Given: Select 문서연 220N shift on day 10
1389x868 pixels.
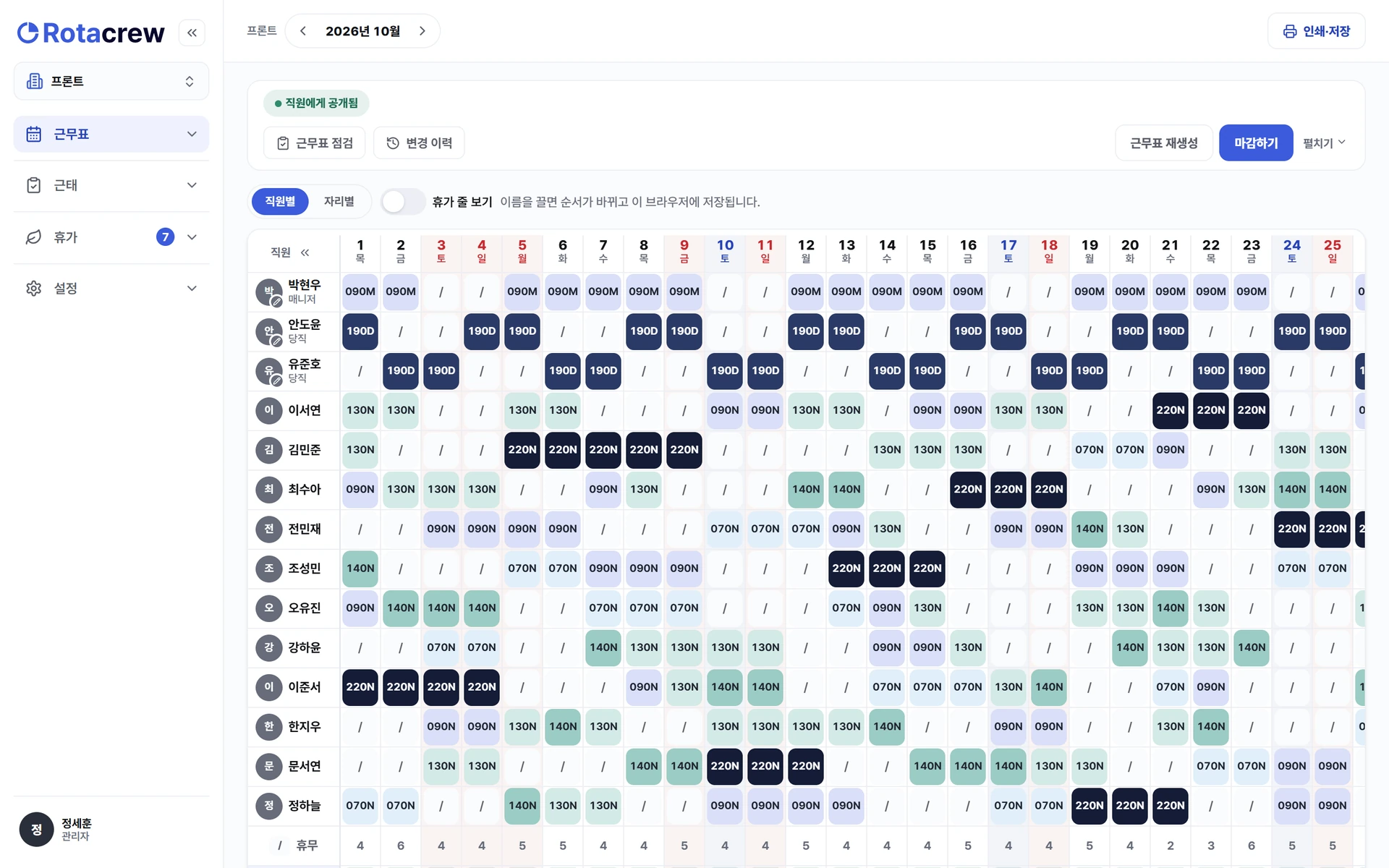Looking at the screenshot, I should tap(725, 766).
